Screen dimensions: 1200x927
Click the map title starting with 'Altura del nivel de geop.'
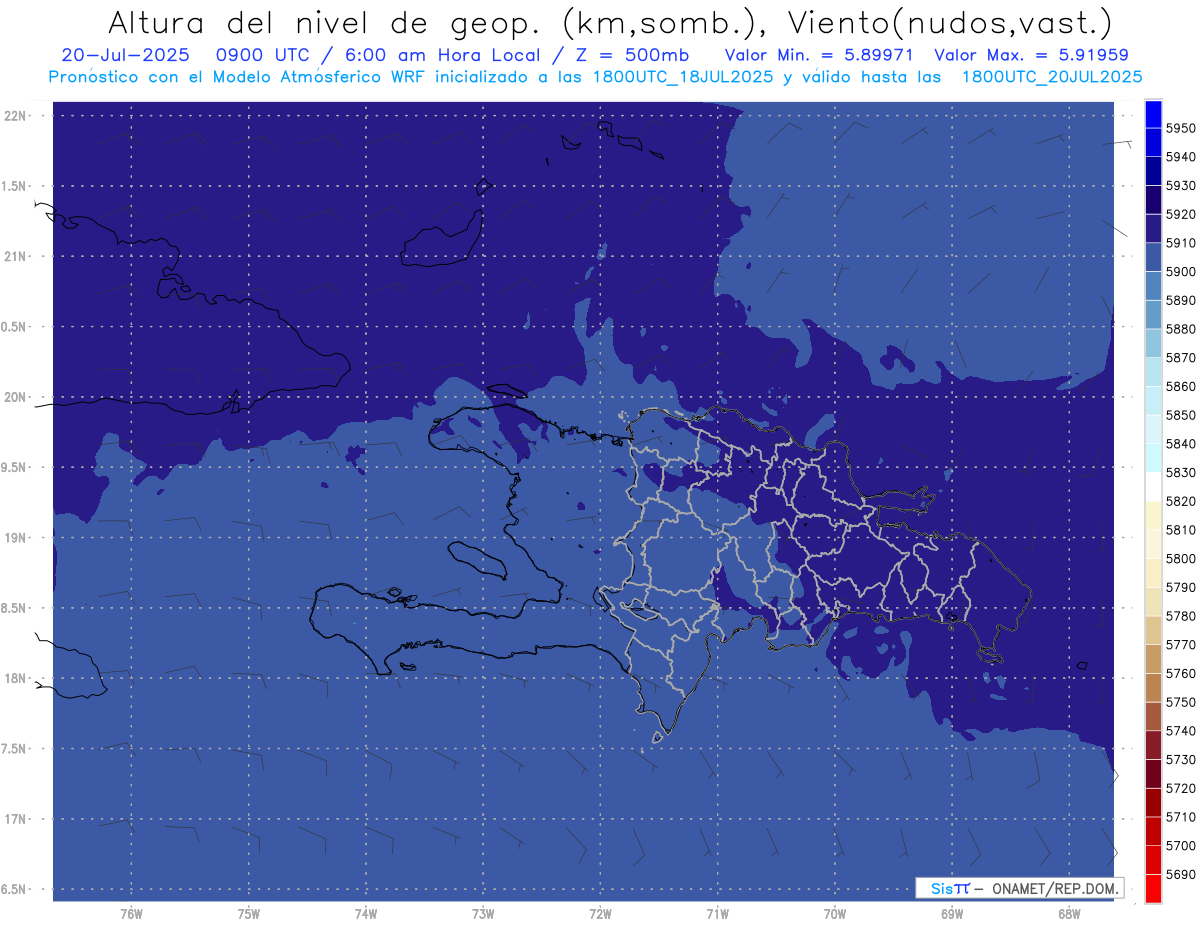click(608, 22)
